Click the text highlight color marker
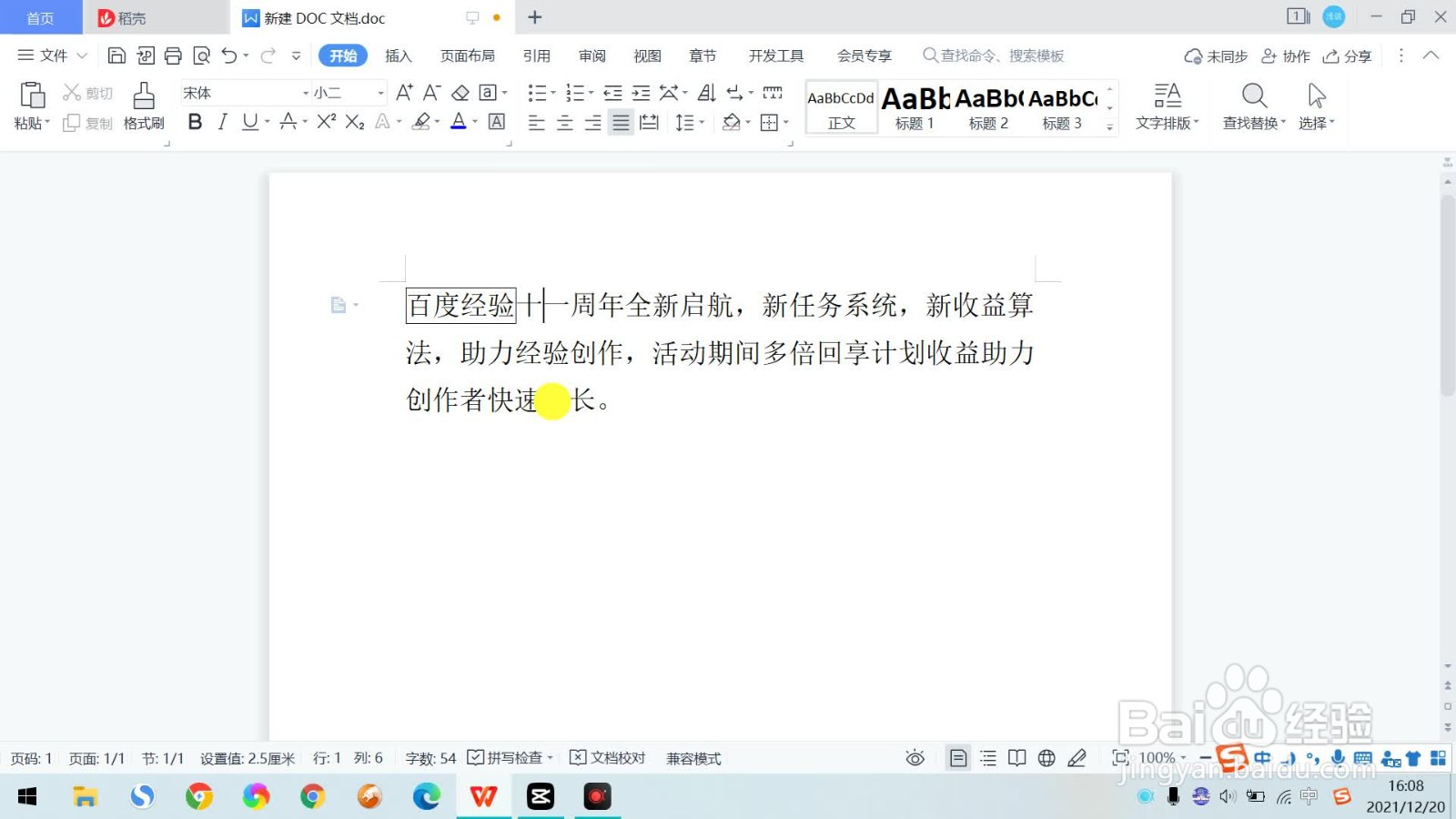Screen dimensions: 1456x819 click(x=420, y=121)
